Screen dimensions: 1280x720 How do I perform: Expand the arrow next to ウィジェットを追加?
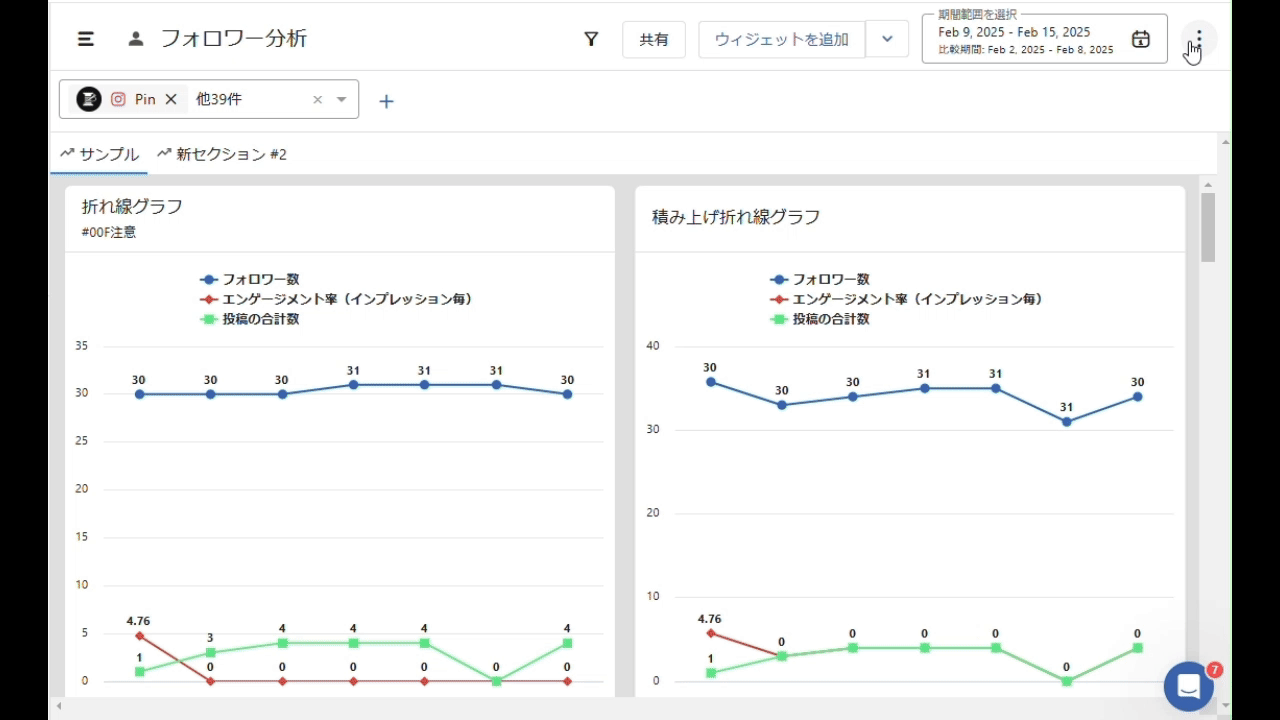coord(887,39)
